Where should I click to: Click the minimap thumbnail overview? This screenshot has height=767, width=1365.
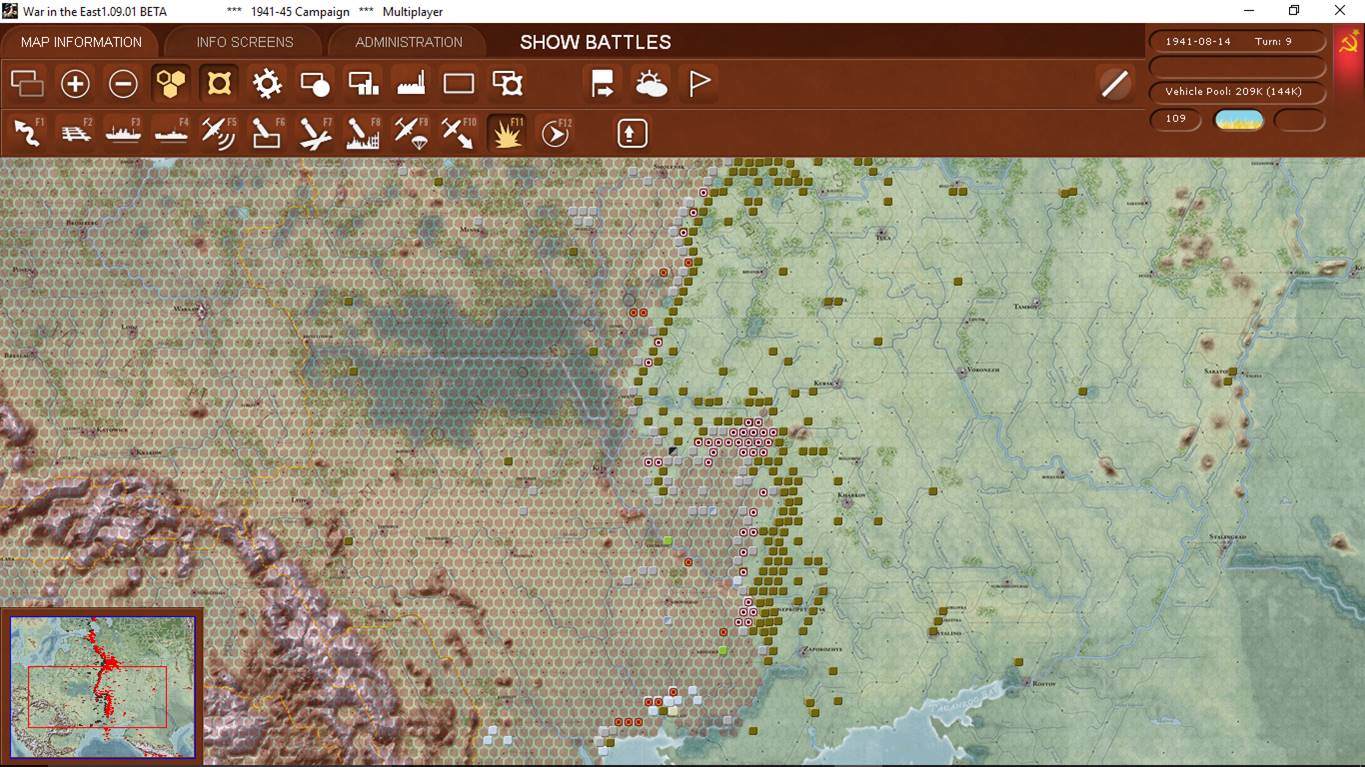coord(102,686)
